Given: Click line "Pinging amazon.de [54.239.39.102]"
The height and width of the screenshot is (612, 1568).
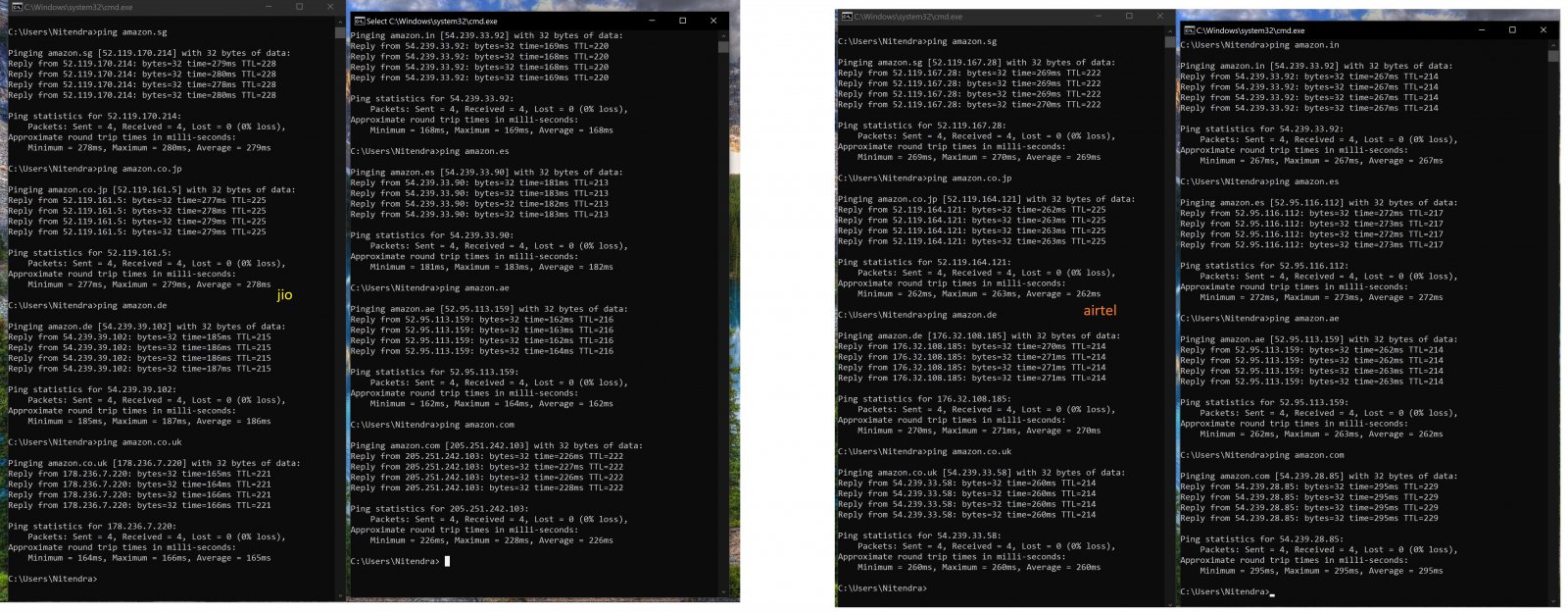Looking at the screenshot, I should [x=146, y=327].
